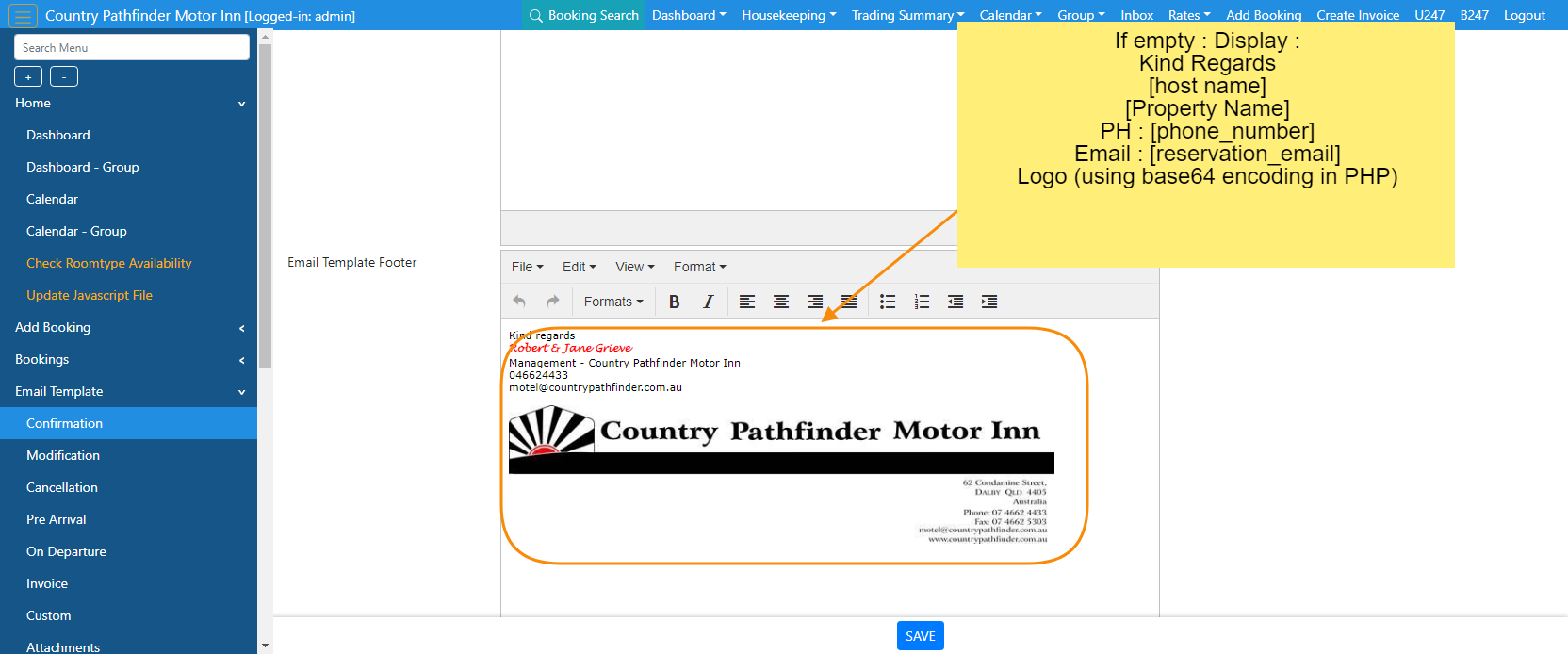Select Confirmation email template
The width and height of the screenshot is (1568, 654).
pyautogui.click(x=128, y=423)
